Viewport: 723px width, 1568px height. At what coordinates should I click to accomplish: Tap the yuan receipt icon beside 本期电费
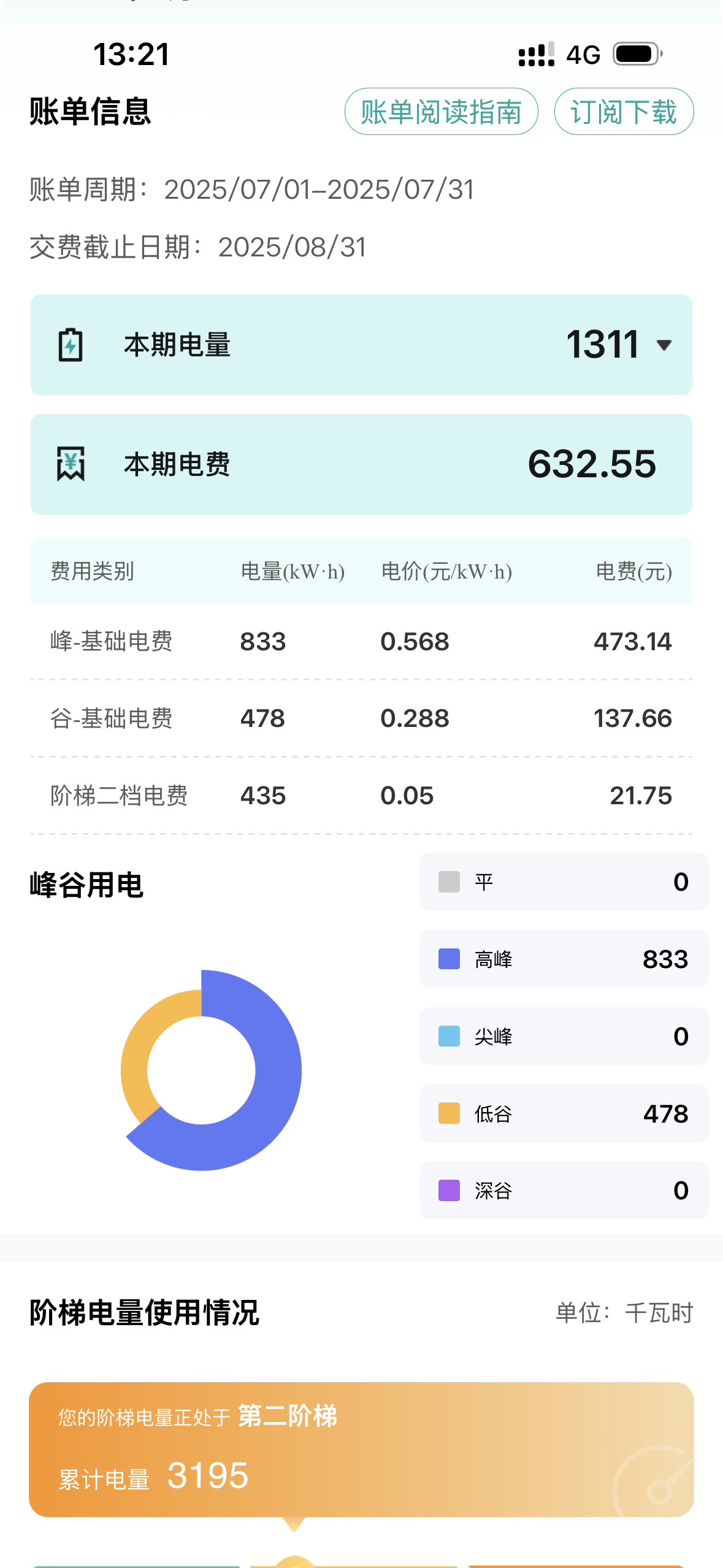[x=71, y=464]
